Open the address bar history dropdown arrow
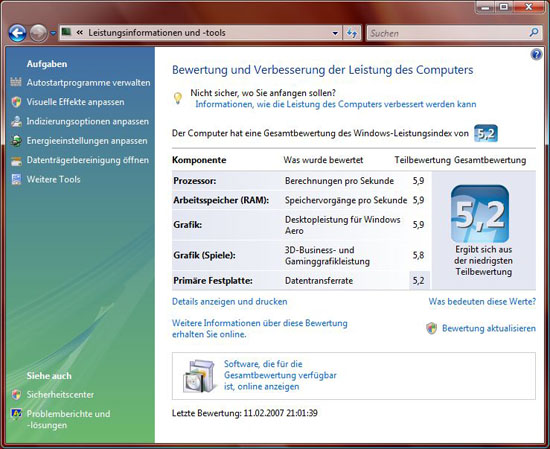This screenshot has height=449, width=550. tap(335, 33)
